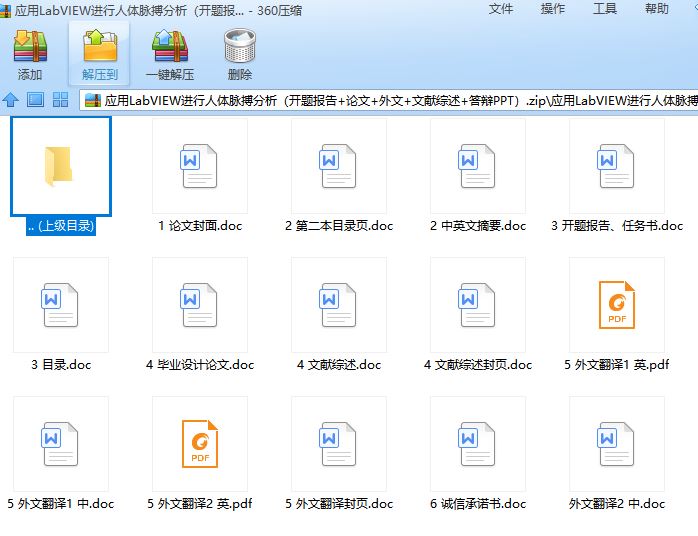Click the '2 第二本目录页.doc' file name
Viewport: 698px width, 536px height.
pyautogui.click(x=339, y=226)
